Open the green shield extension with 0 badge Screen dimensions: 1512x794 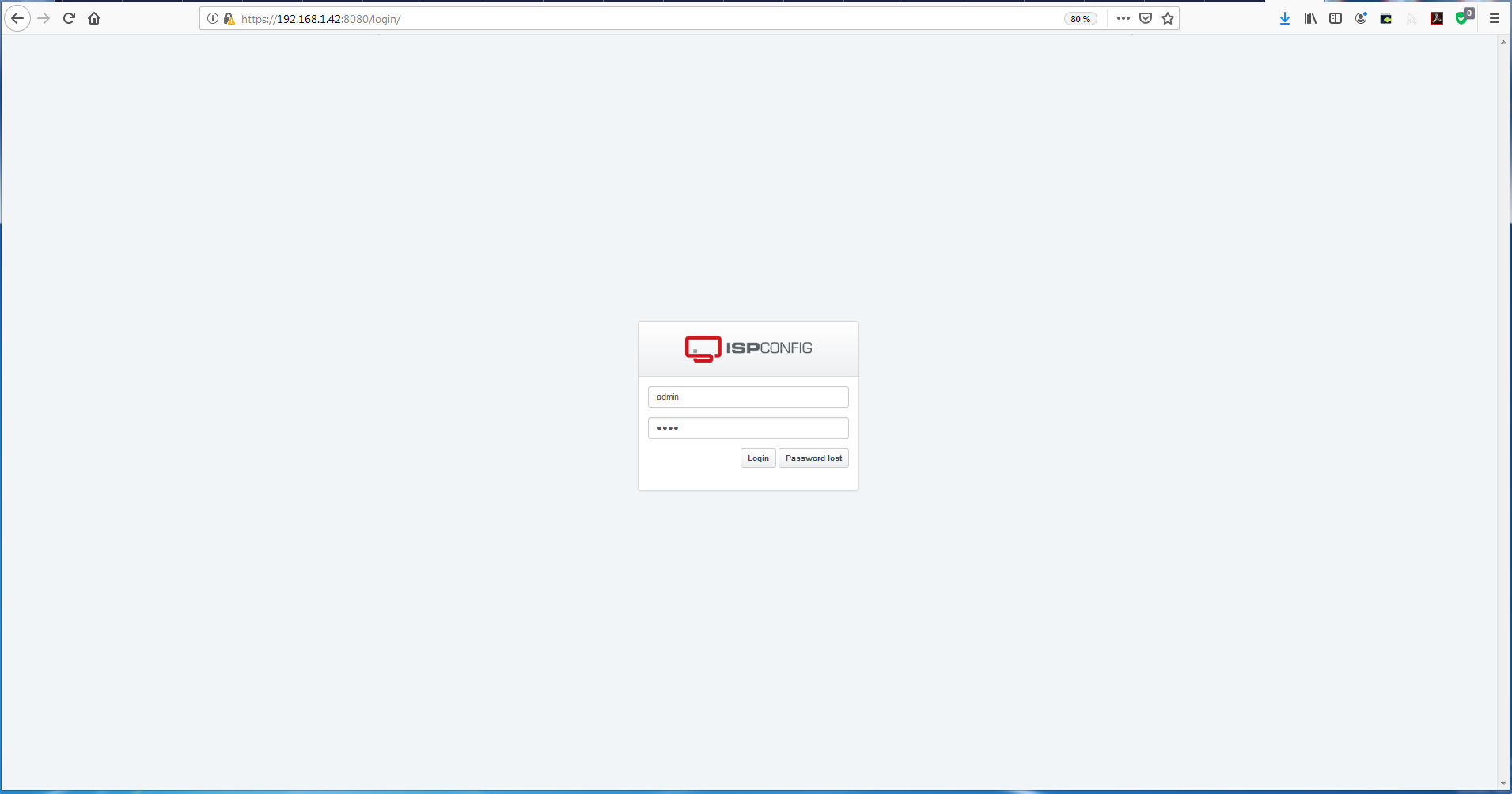click(x=1463, y=17)
